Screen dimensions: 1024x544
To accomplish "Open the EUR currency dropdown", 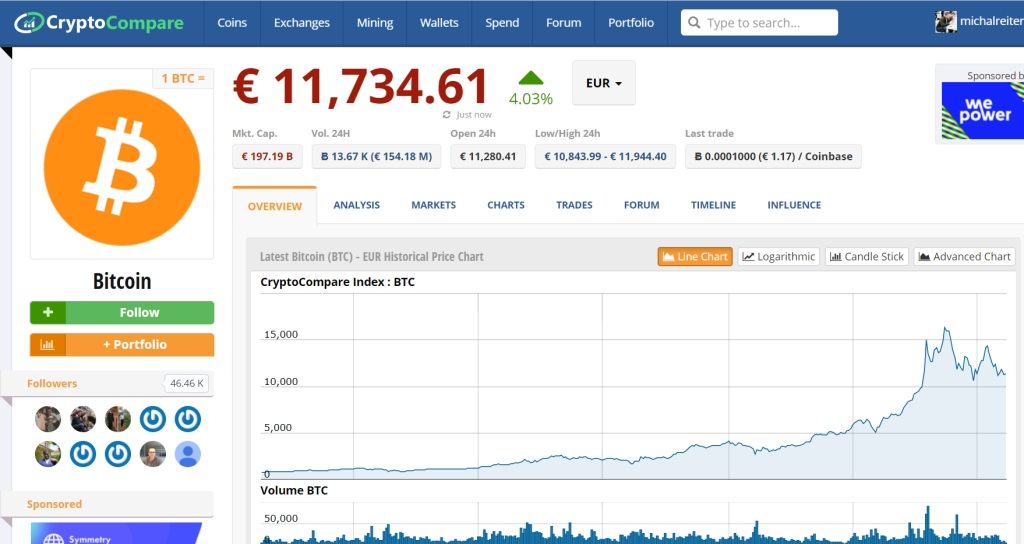I will [x=603, y=83].
